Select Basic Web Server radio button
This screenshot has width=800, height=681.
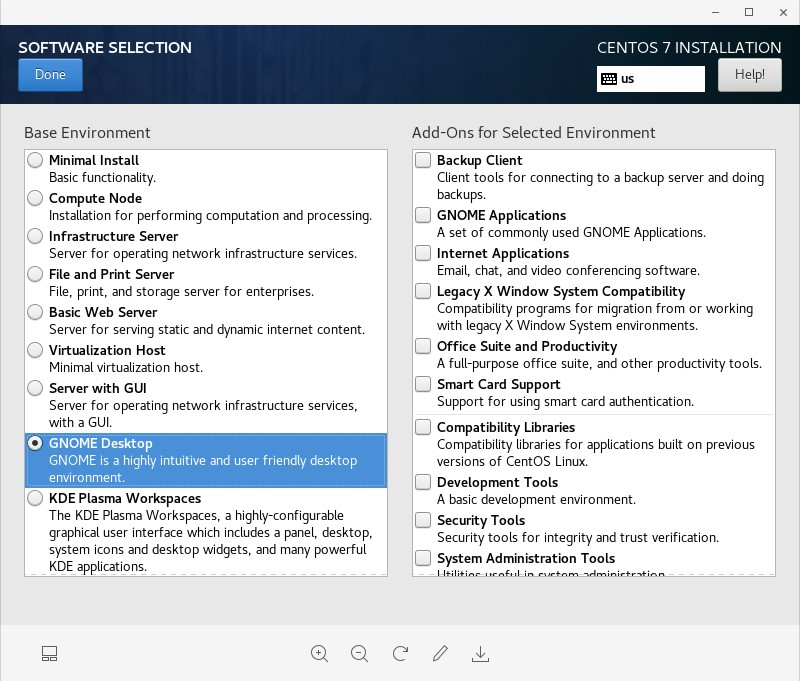35,312
